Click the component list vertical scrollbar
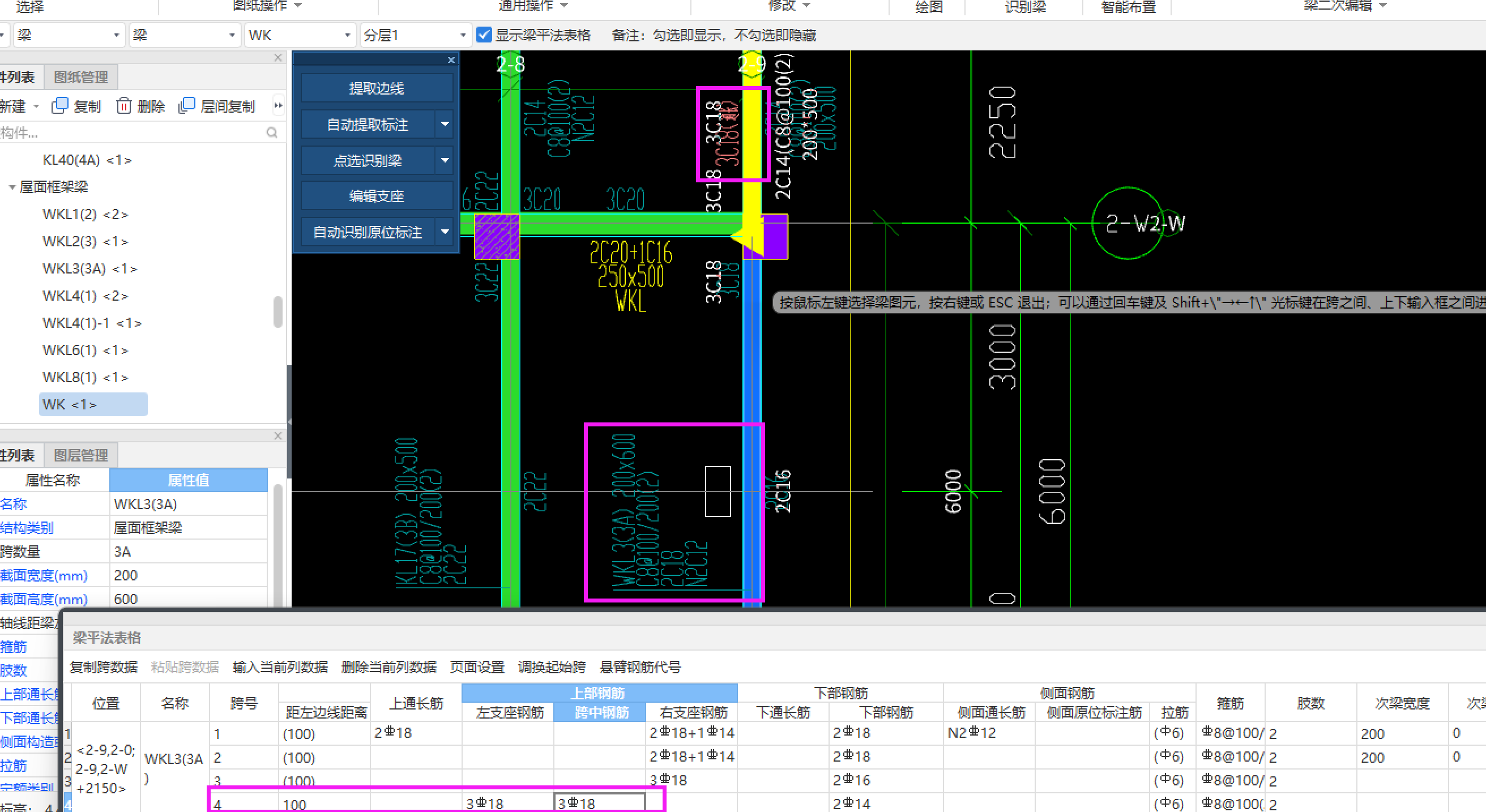The height and width of the screenshot is (812, 1486). [x=278, y=311]
